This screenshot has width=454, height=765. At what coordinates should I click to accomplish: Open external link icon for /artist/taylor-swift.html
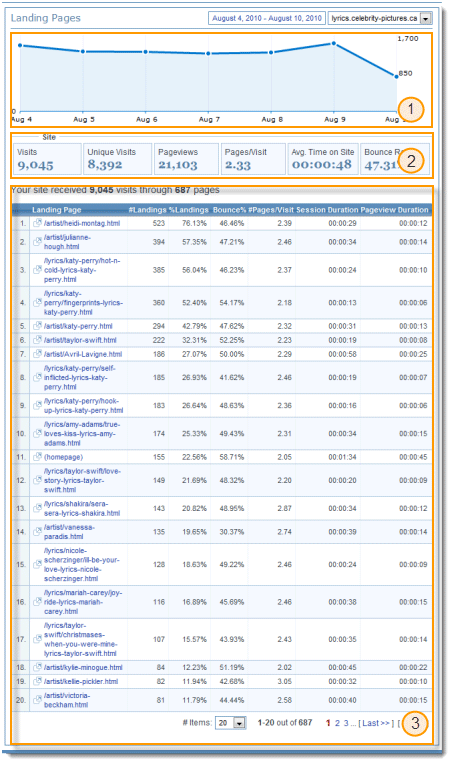(x=37, y=340)
